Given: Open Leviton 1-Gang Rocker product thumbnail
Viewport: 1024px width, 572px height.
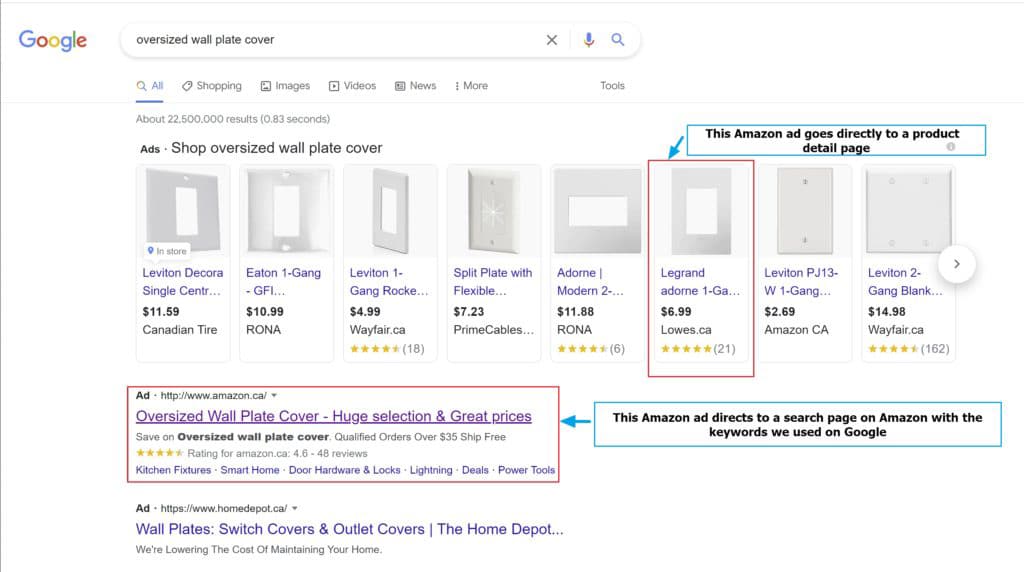Looking at the screenshot, I should (390, 211).
